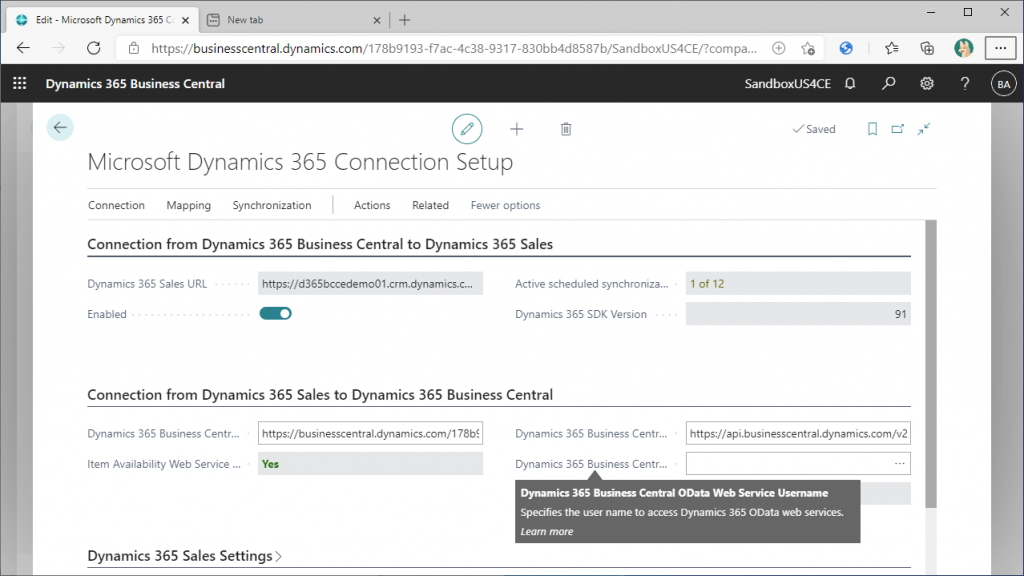Click the notifications bell icon
The image size is (1024, 576).
pos(850,84)
